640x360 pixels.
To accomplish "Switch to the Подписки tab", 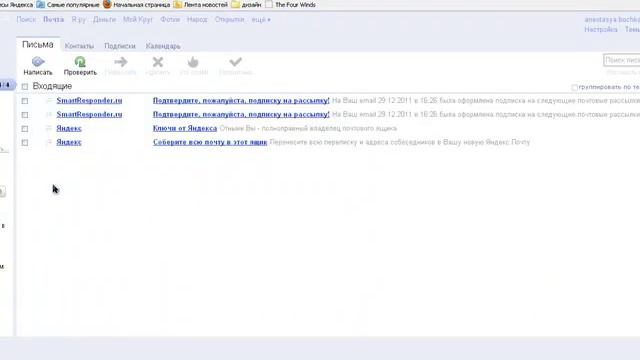I will point(120,46).
